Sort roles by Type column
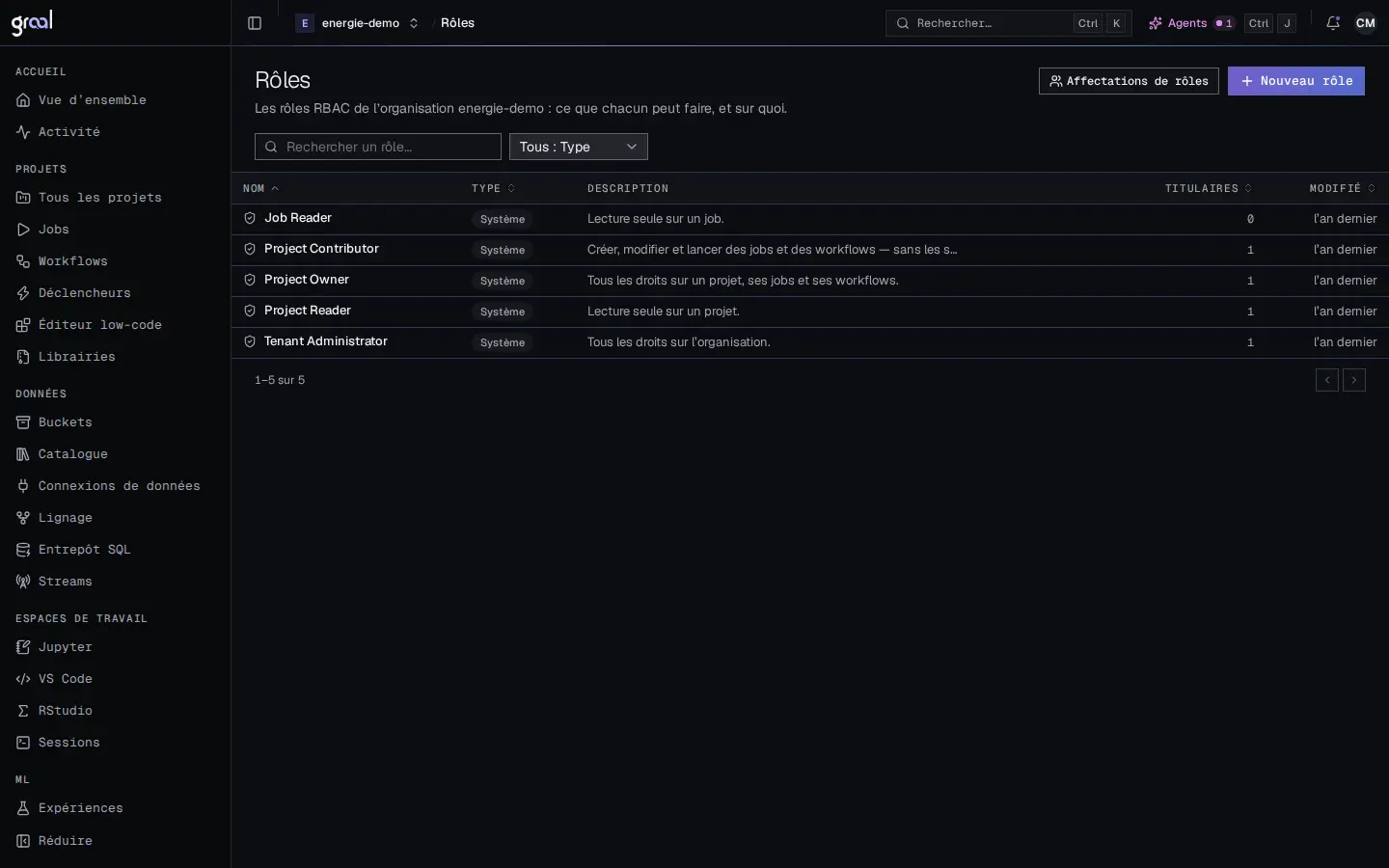 pyautogui.click(x=493, y=188)
